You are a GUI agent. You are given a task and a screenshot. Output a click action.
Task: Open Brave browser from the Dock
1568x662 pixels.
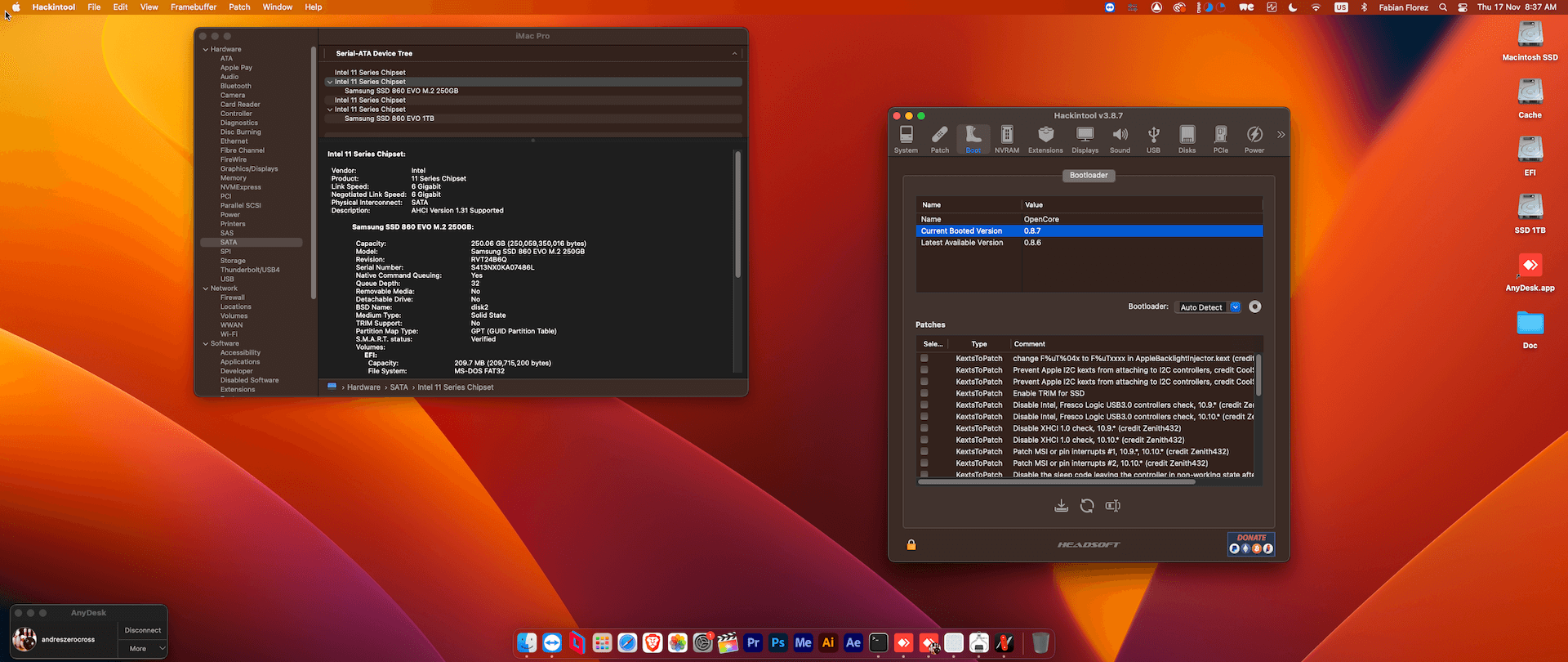653,643
